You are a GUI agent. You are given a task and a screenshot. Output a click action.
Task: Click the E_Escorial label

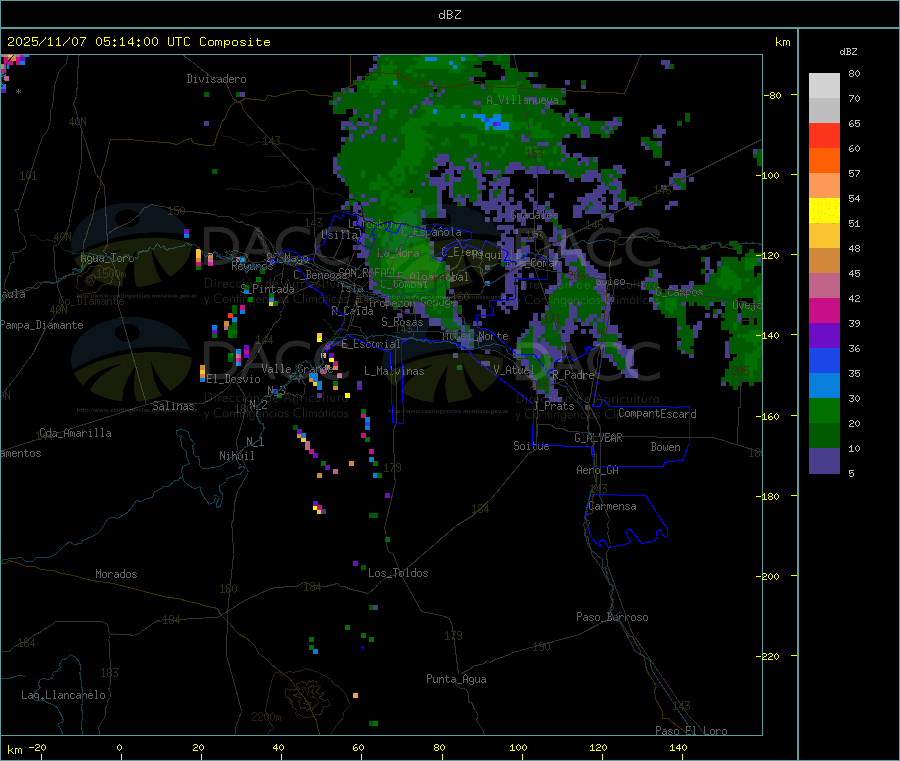(371, 344)
